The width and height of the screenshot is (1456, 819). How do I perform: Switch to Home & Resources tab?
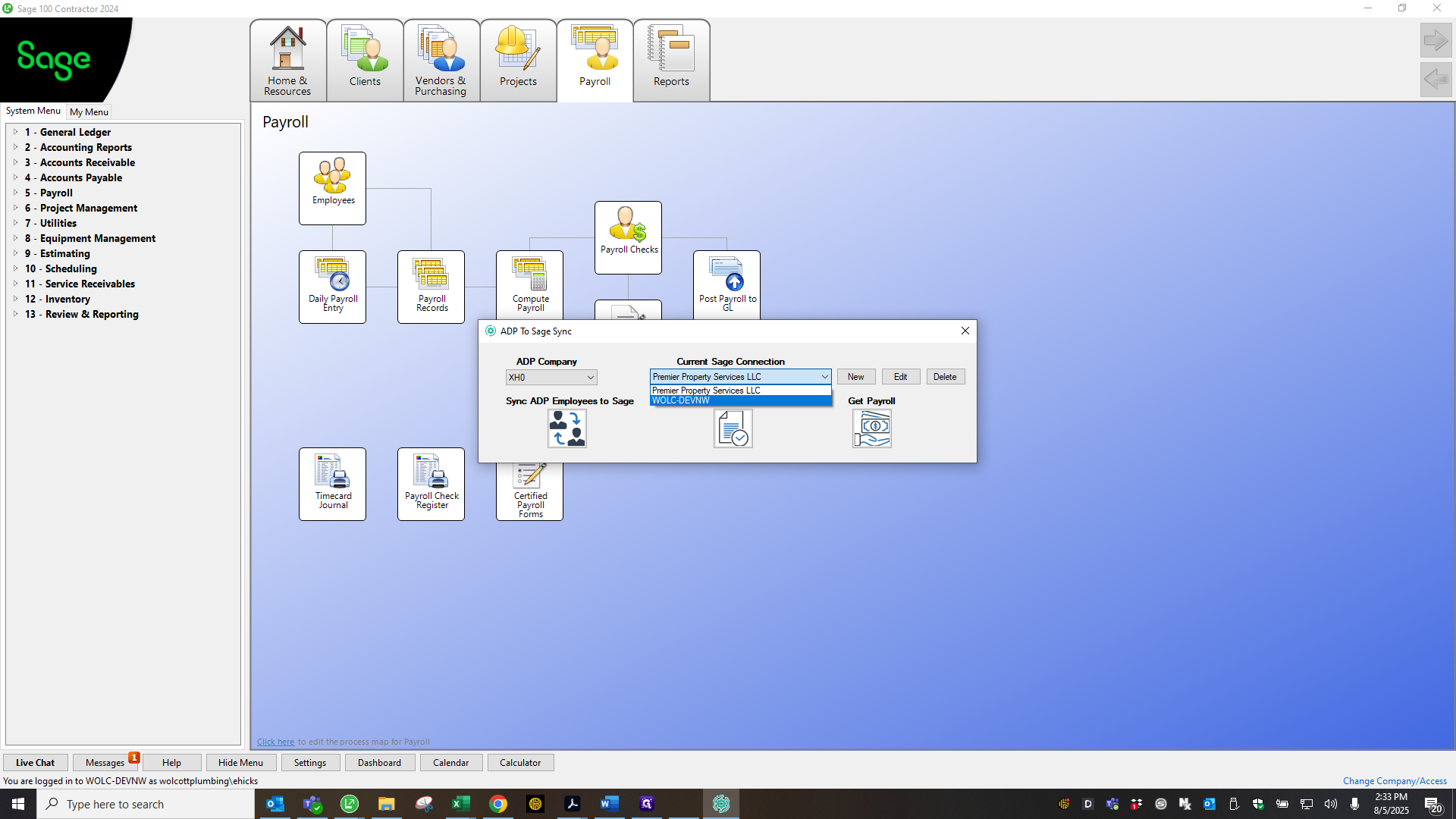(288, 61)
